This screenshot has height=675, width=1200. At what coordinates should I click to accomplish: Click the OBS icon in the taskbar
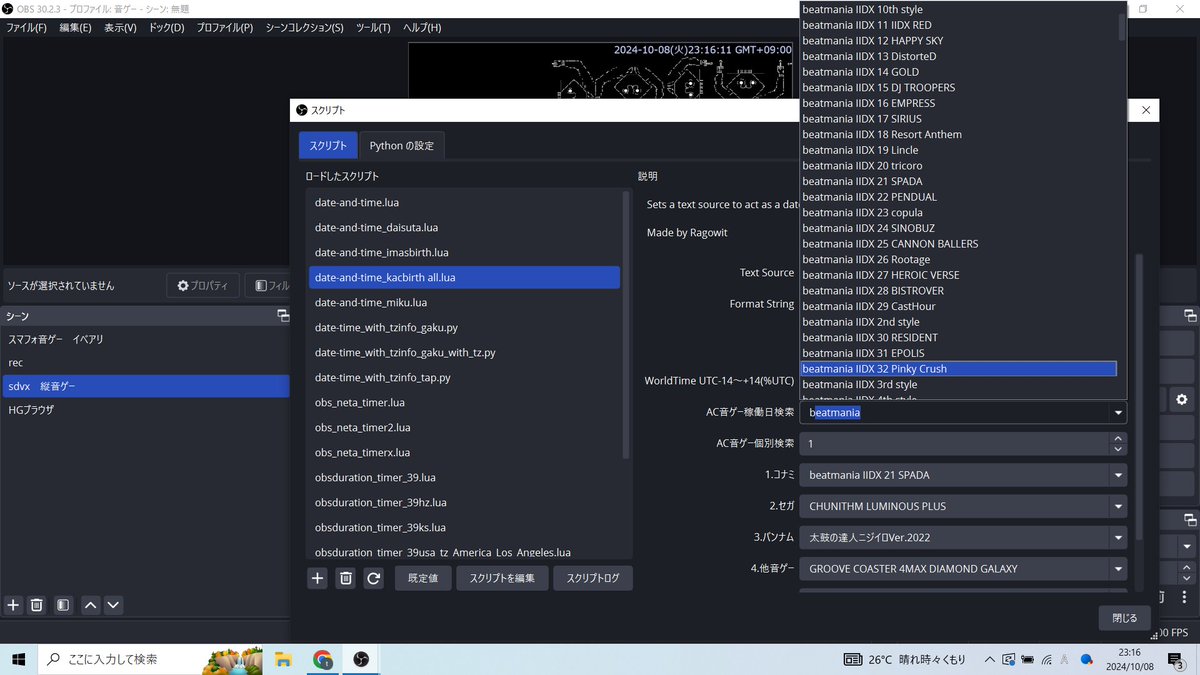pos(361,659)
